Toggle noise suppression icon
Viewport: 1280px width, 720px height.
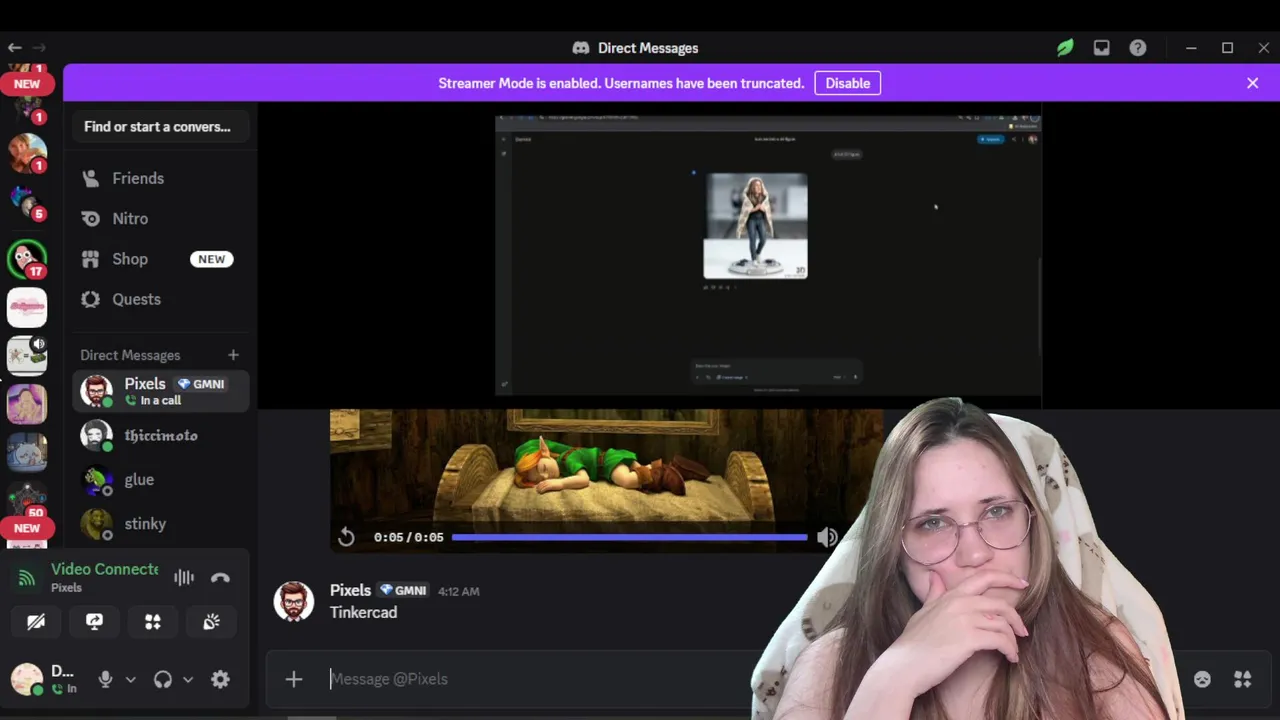point(184,577)
